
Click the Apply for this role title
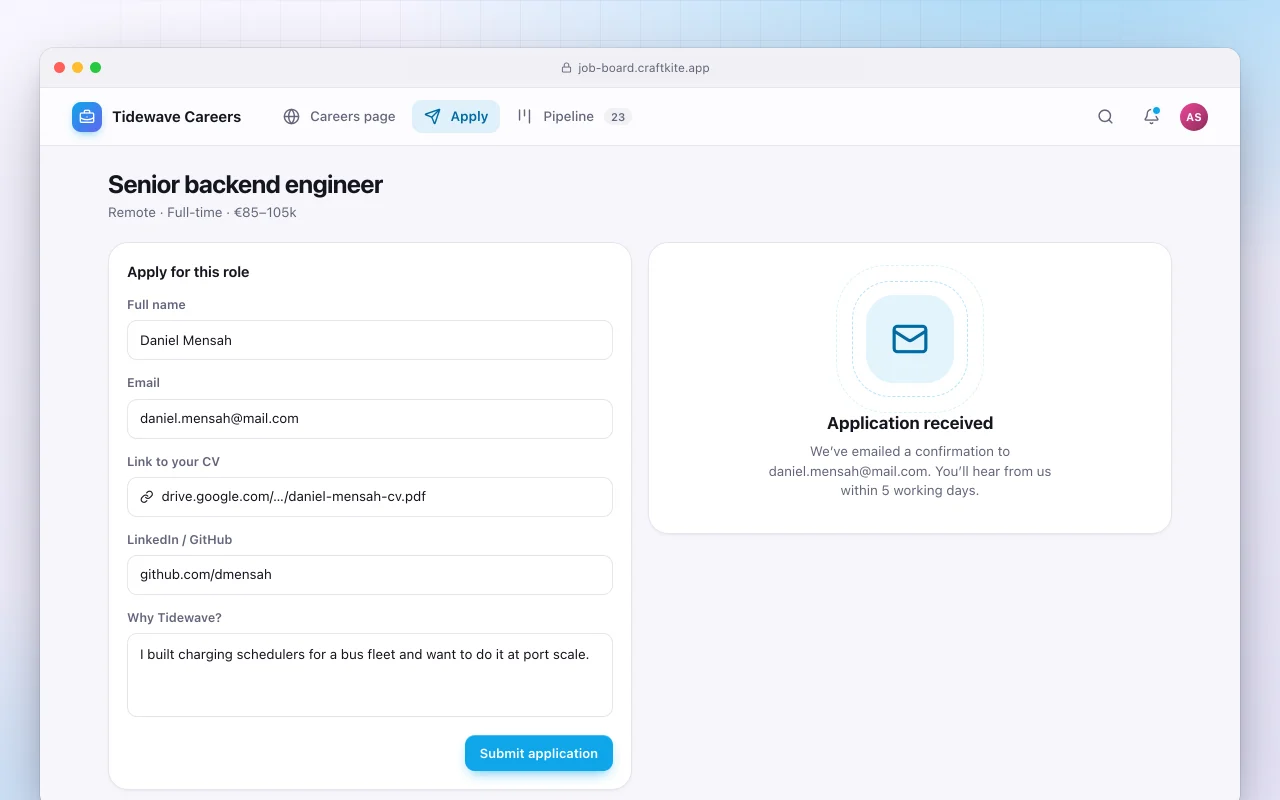188,272
